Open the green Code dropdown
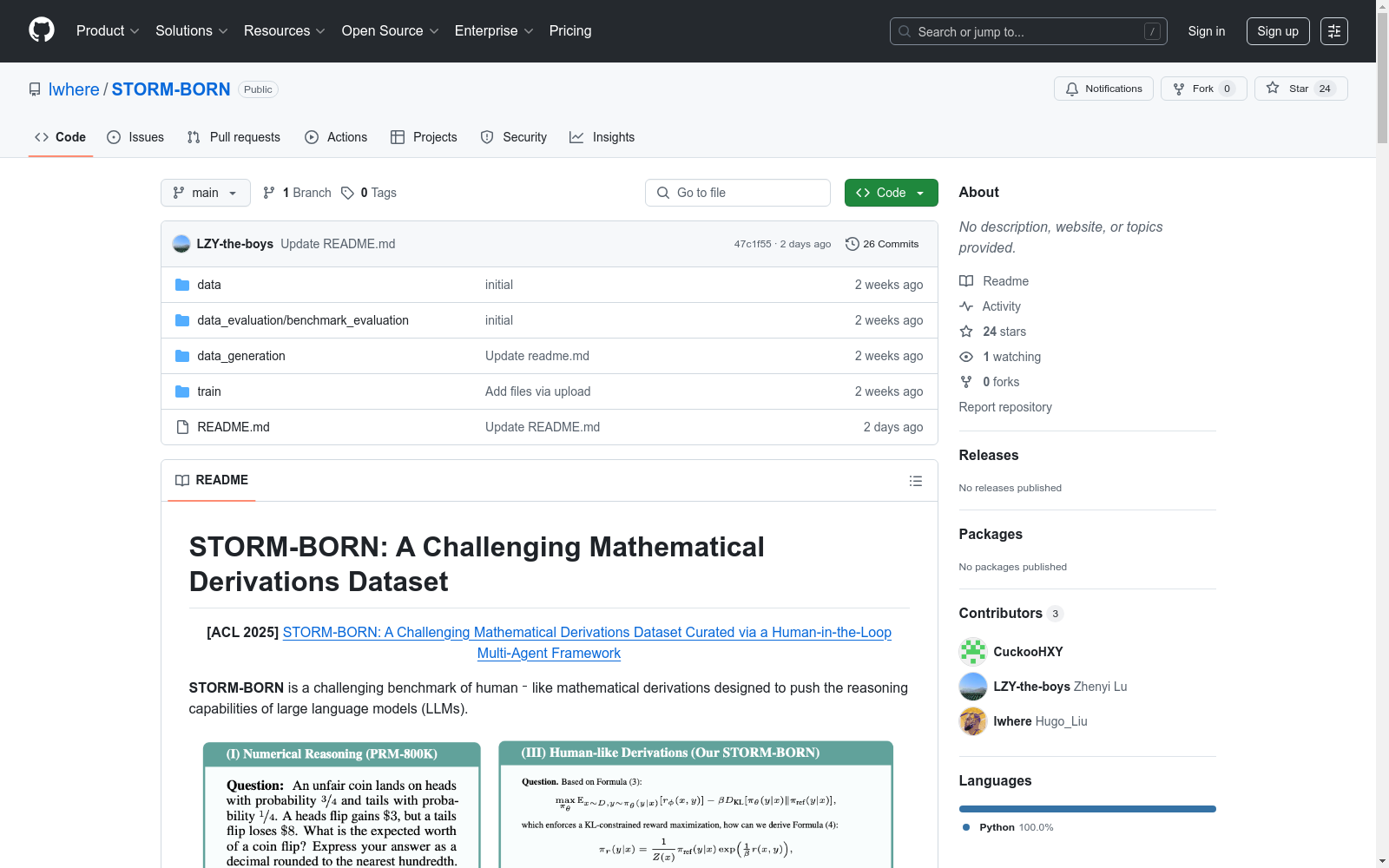 [891, 193]
